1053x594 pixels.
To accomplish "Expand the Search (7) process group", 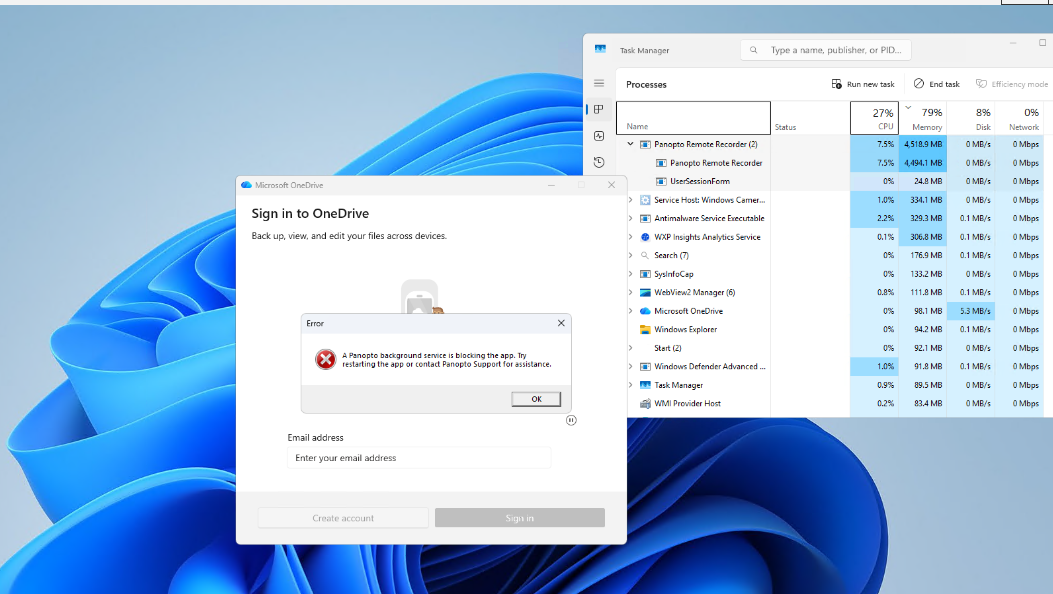I will pos(631,255).
